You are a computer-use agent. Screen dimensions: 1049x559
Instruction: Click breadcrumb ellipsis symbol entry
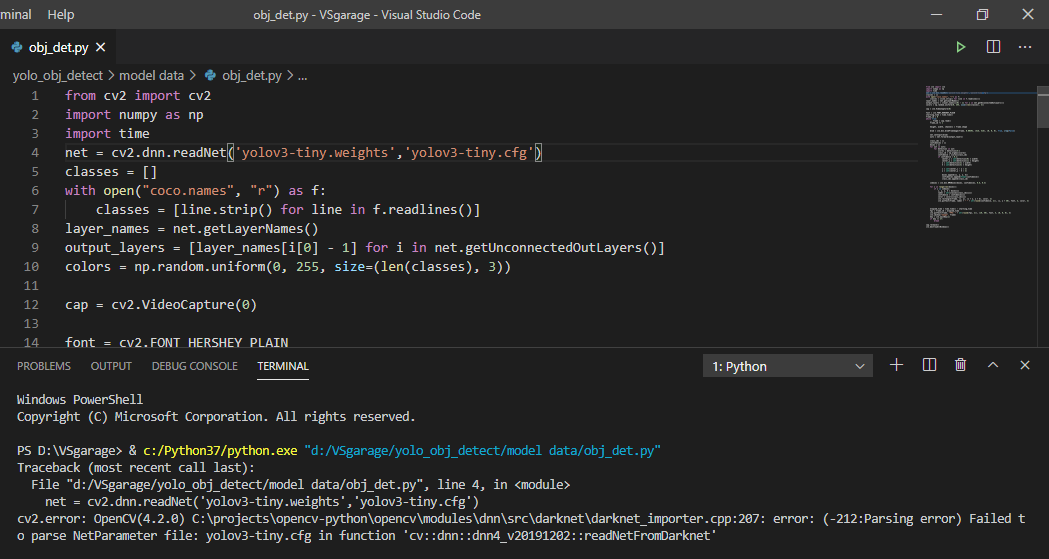pyautogui.click(x=302, y=76)
